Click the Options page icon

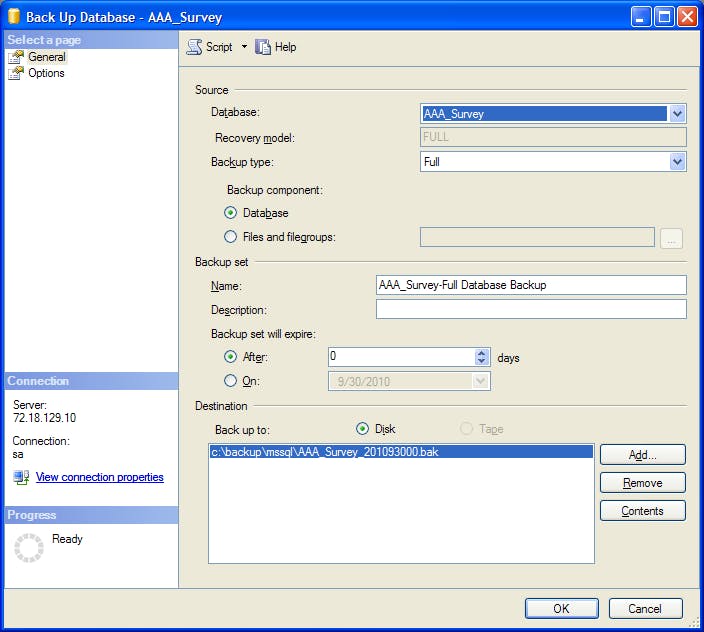coord(16,73)
